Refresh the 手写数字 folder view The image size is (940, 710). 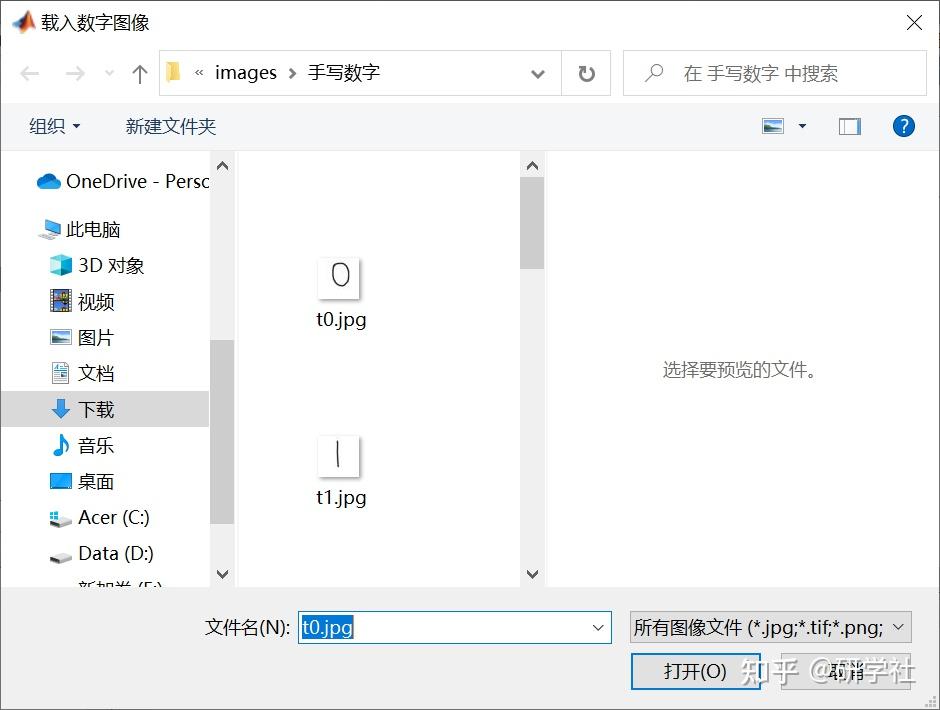[585, 73]
